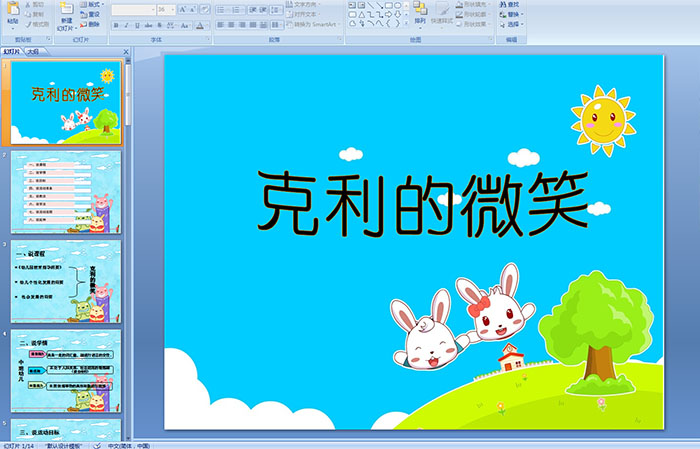
Task: Close the slides thumbnail pane with X
Action: (126, 52)
